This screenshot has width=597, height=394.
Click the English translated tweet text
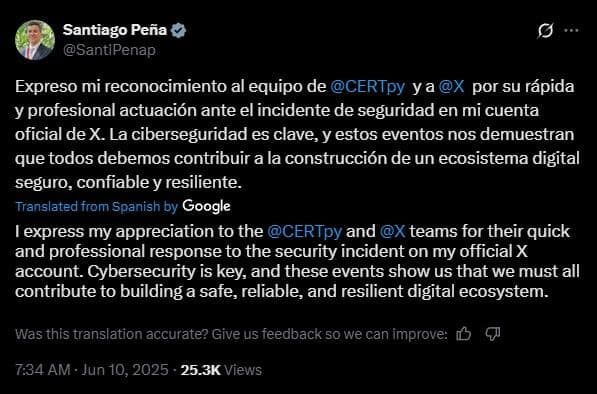(x=297, y=261)
